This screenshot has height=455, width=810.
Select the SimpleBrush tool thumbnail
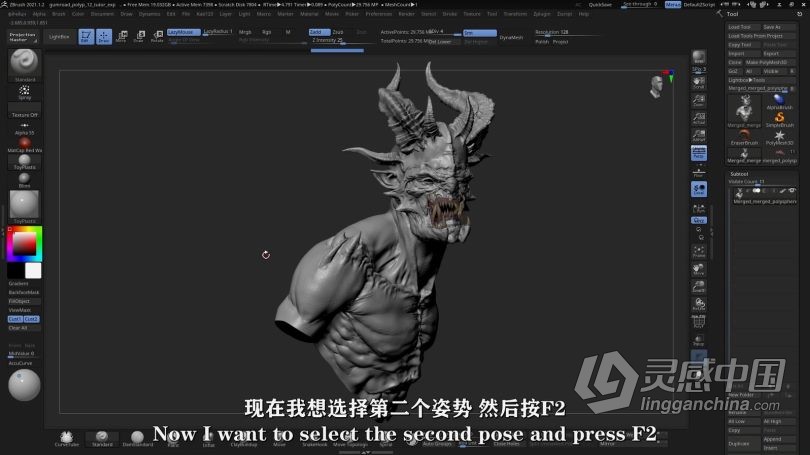(x=779, y=120)
